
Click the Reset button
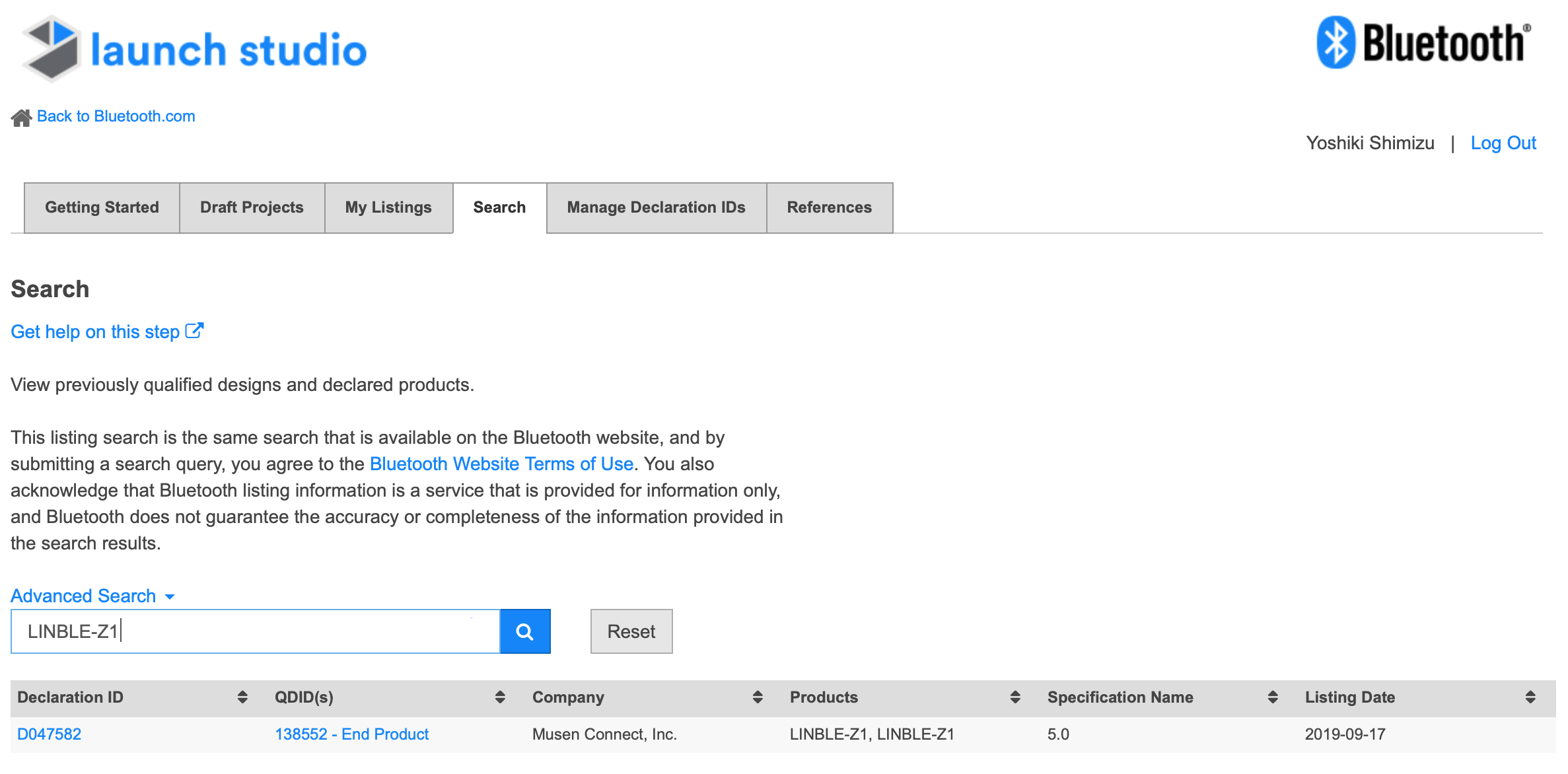click(631, 631)
